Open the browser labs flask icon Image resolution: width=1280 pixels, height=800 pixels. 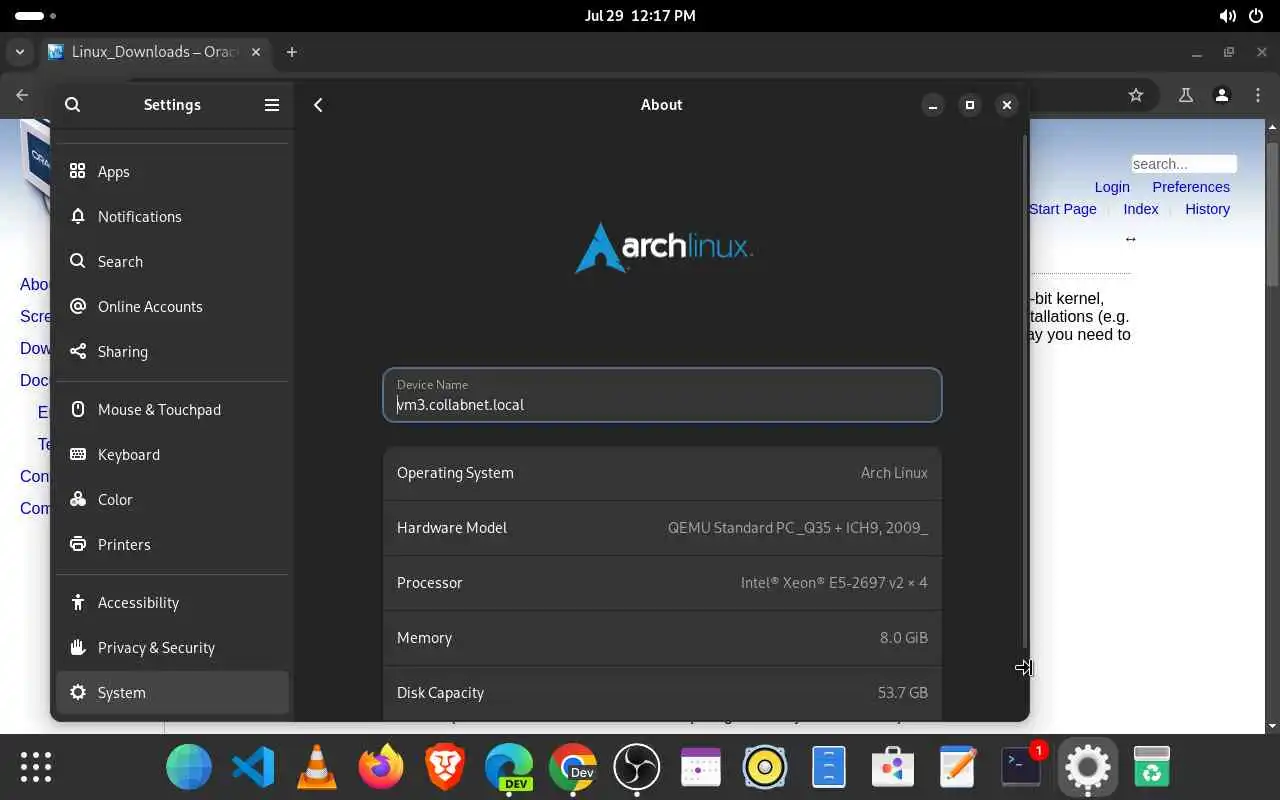pyautogui.click(x=1186, y=96)
